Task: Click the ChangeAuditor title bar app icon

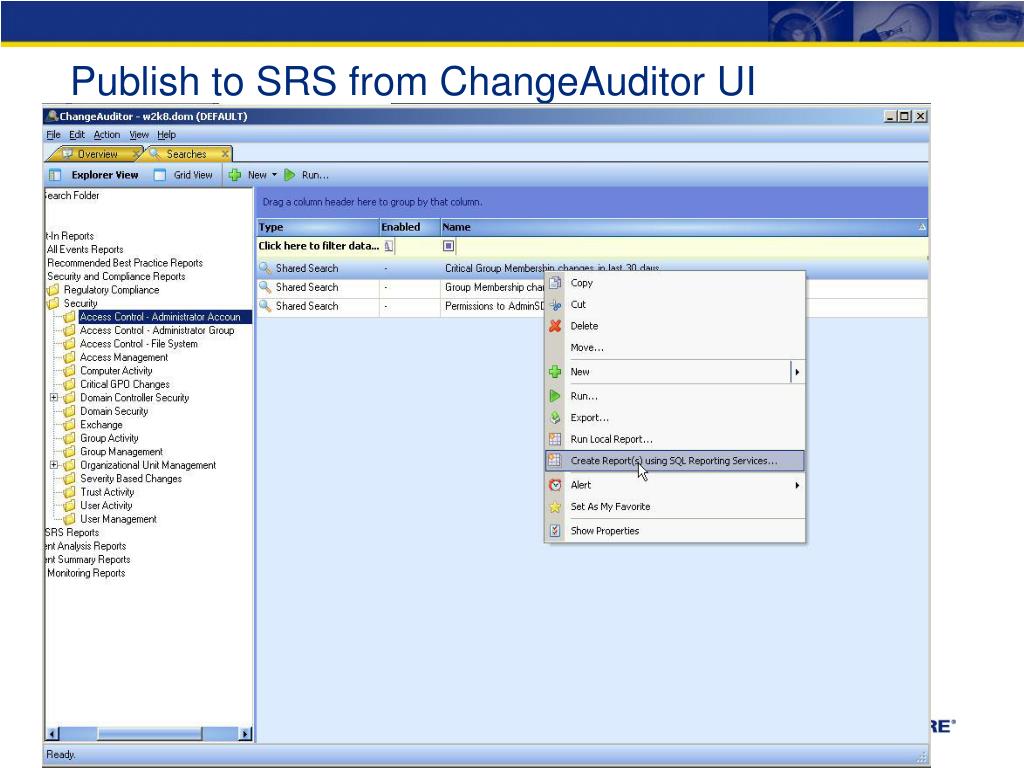Action: [x=52, y=116]
